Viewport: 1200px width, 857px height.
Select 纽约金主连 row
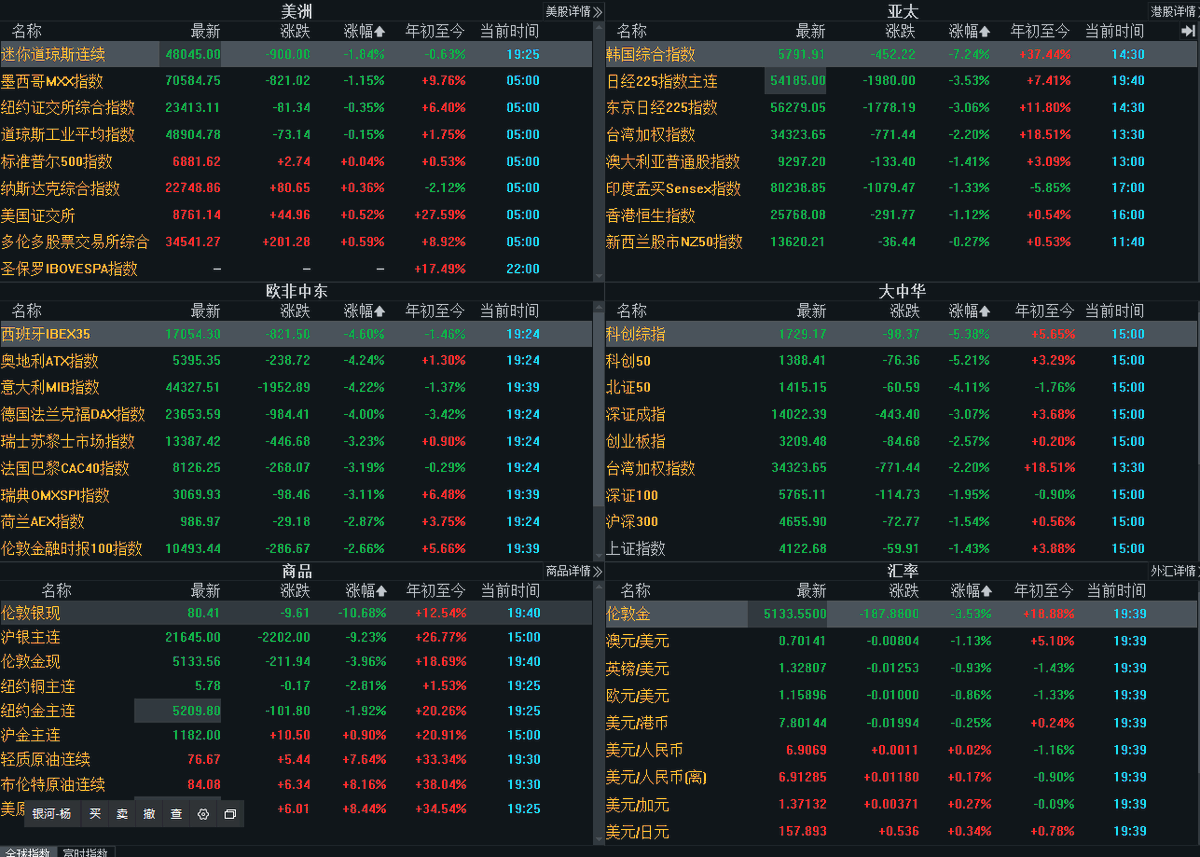(296, 711)
